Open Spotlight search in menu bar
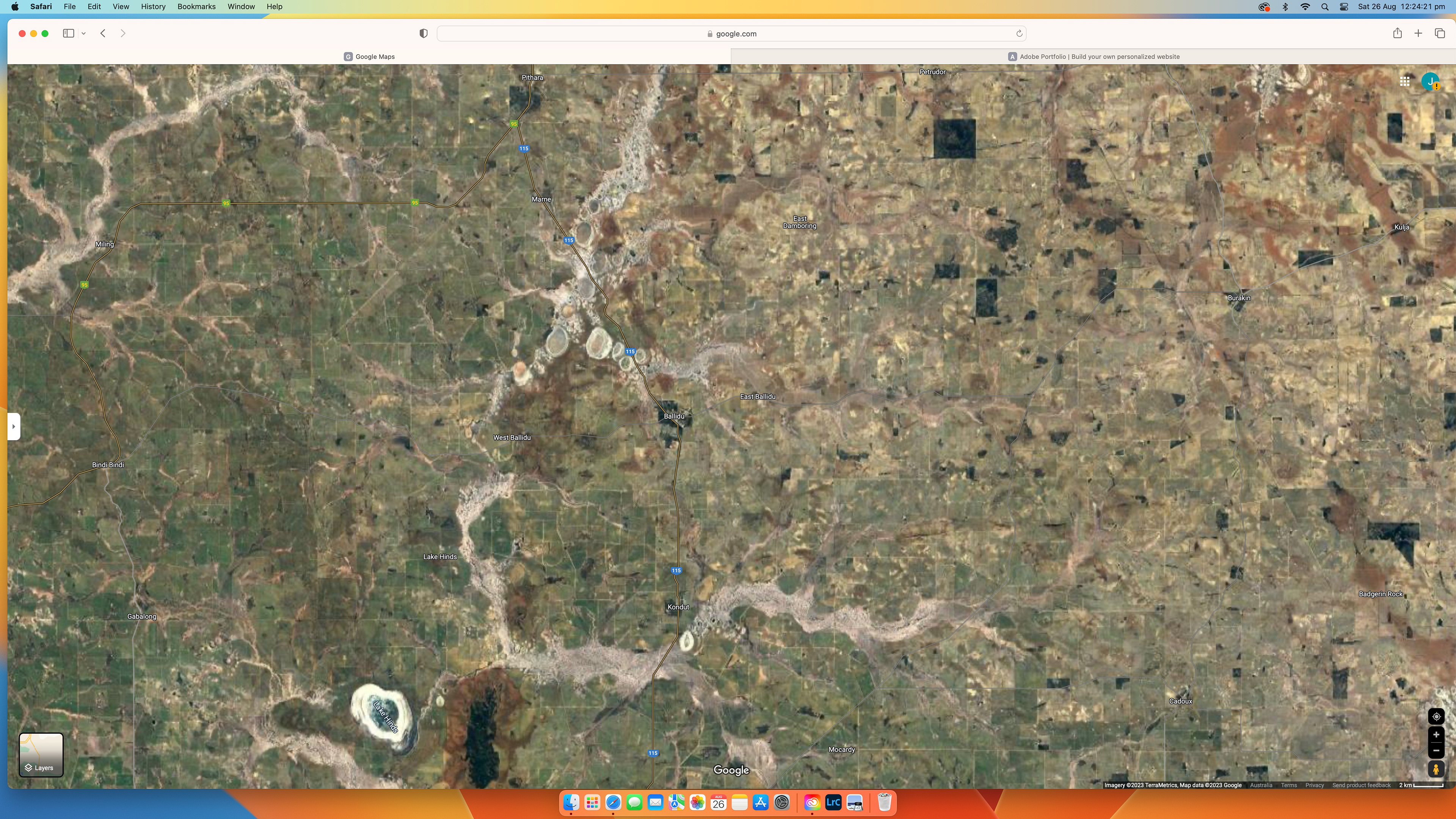The height and width of the screenshot is (819, 1456). click(1325, 7)
